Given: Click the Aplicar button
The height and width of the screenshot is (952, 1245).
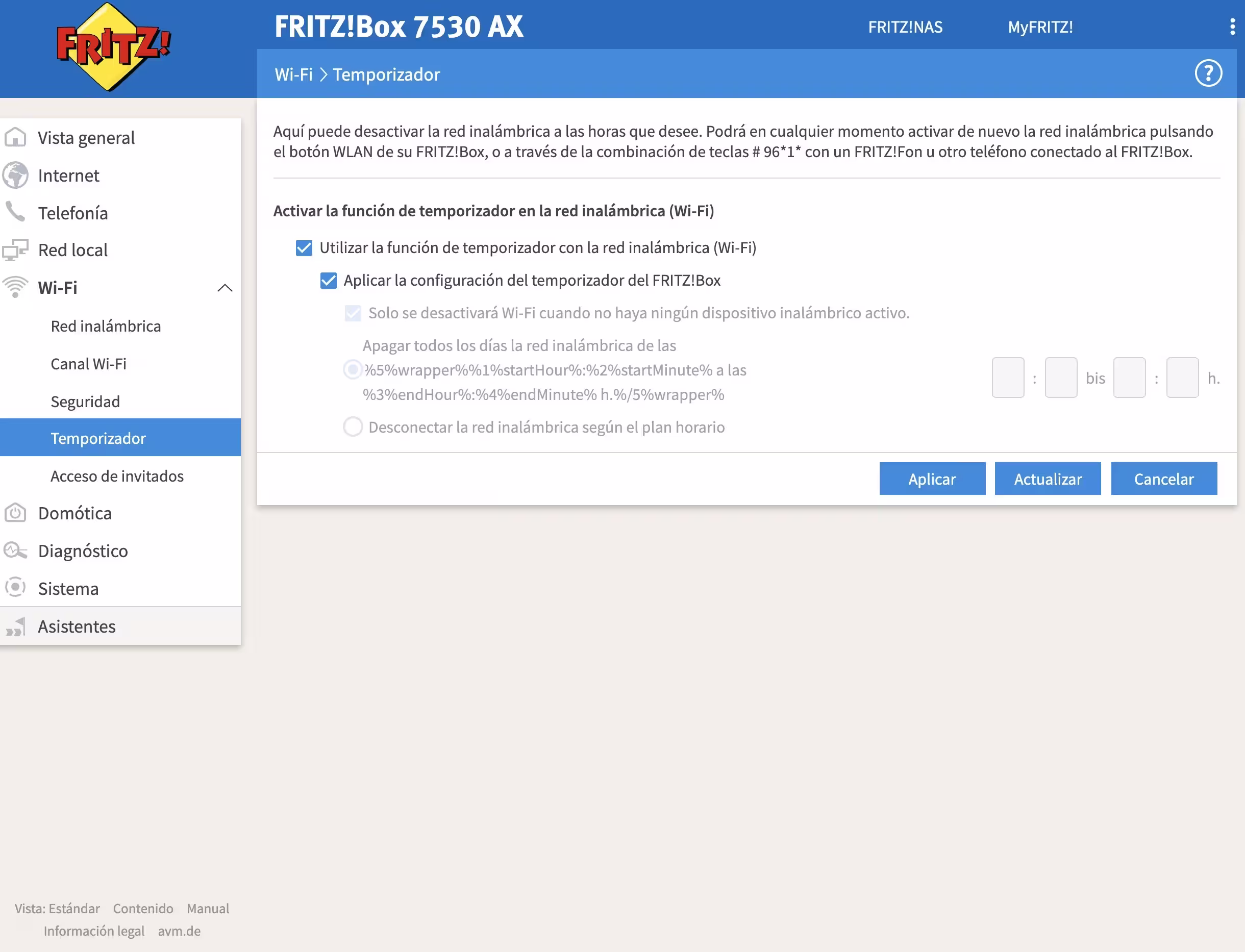Looking at the screenshot, I should 932,479.
